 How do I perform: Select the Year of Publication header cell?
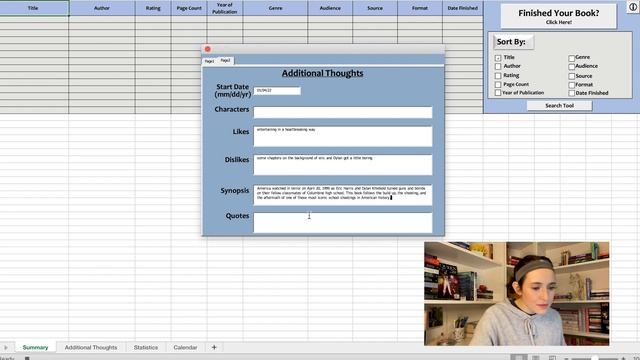[225, 8]
